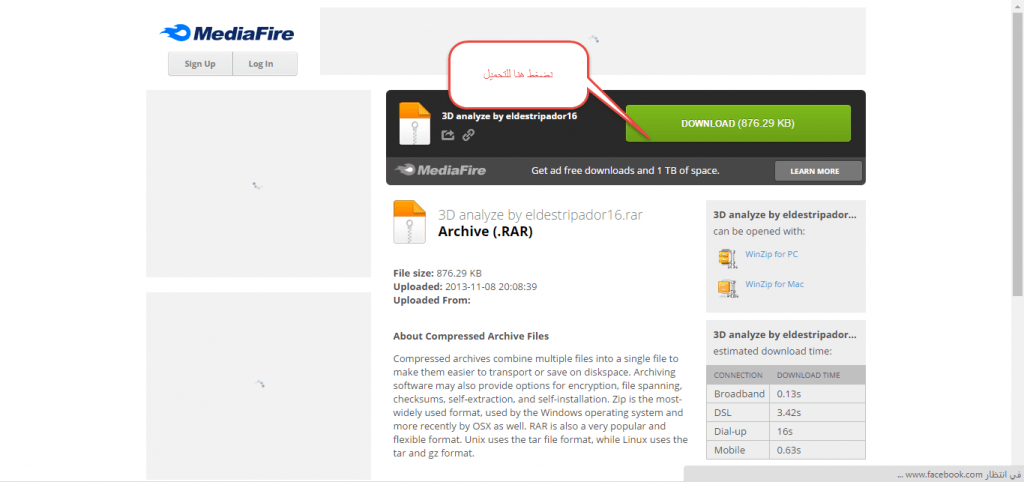Open the WinZip for PC link
Viewport: 1024px width, 482px height.
(771, 254)
